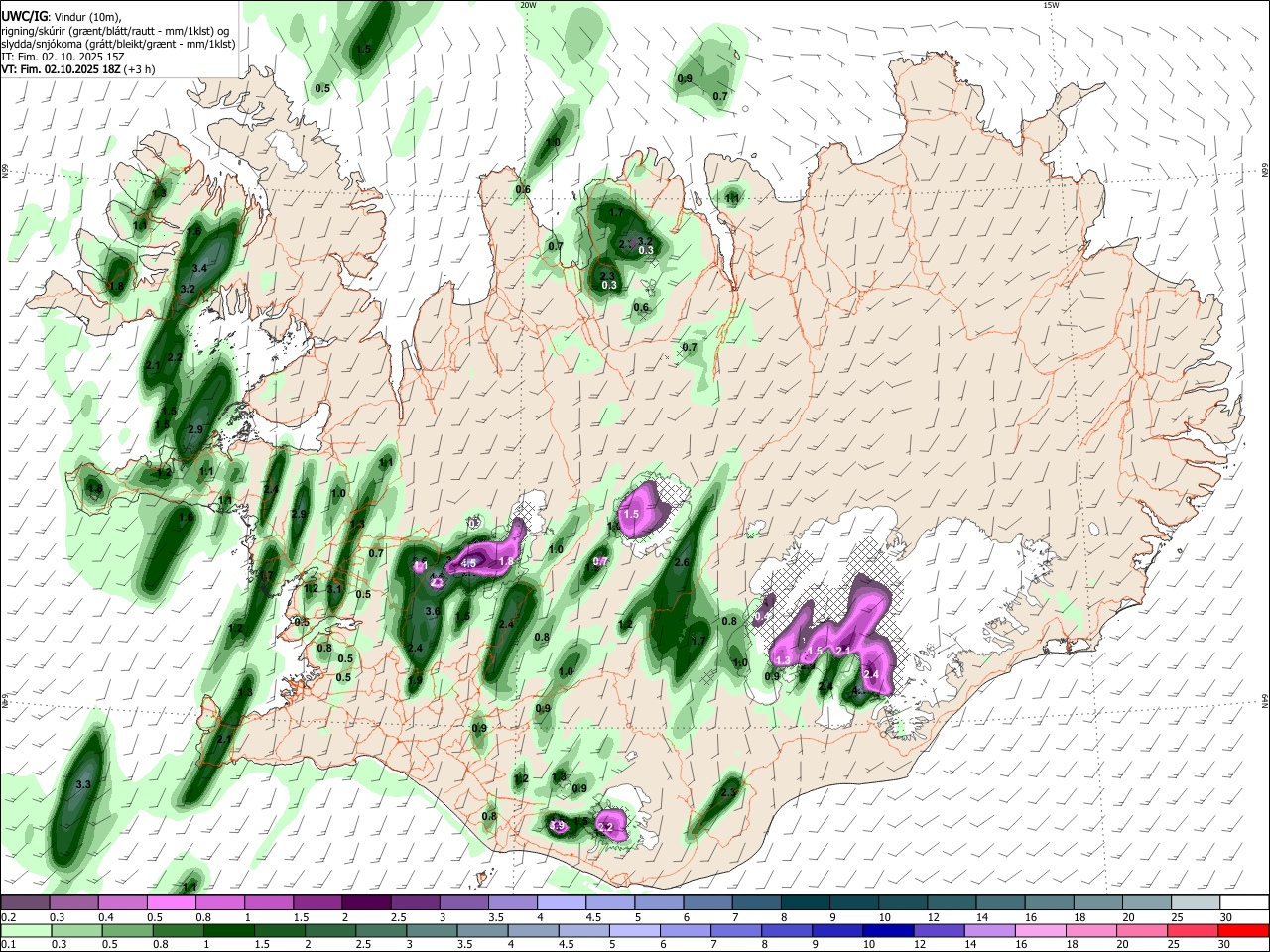Choose the bright red 30 rain legend swatch
1270x952 pixels.
pos(1244,930)
